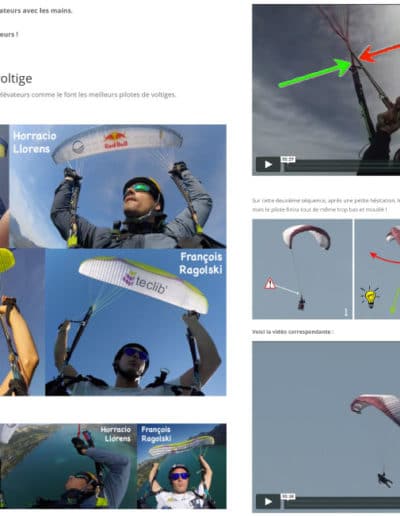Click the red paraglider wing in bottom video

coord(376,407)
